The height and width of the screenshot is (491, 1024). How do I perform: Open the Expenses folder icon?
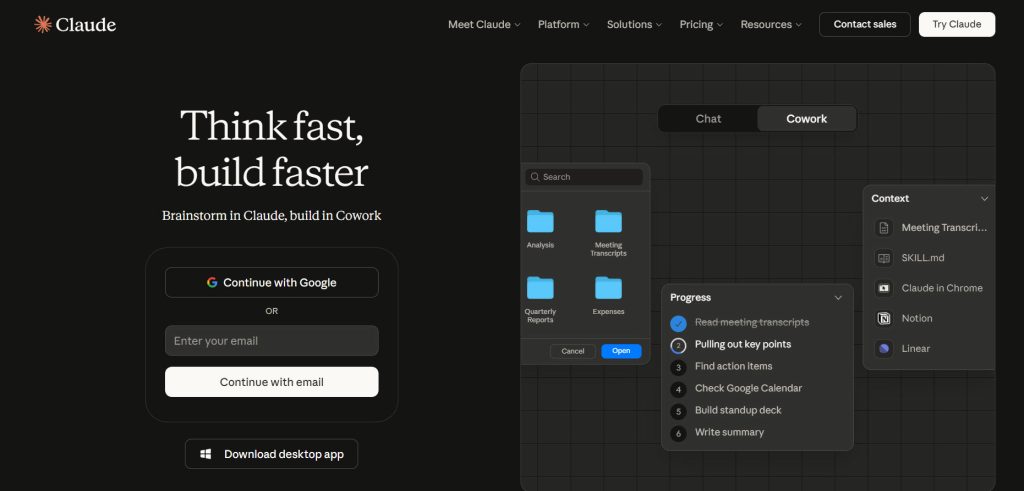click(x=608, y=288)
